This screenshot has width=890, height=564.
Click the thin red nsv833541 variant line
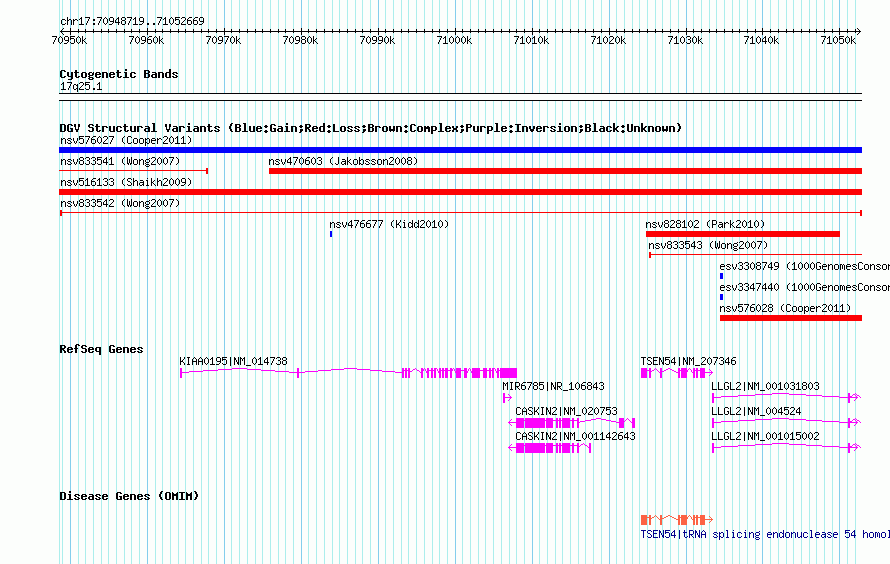pyautogui.click(x=133, y=171)
